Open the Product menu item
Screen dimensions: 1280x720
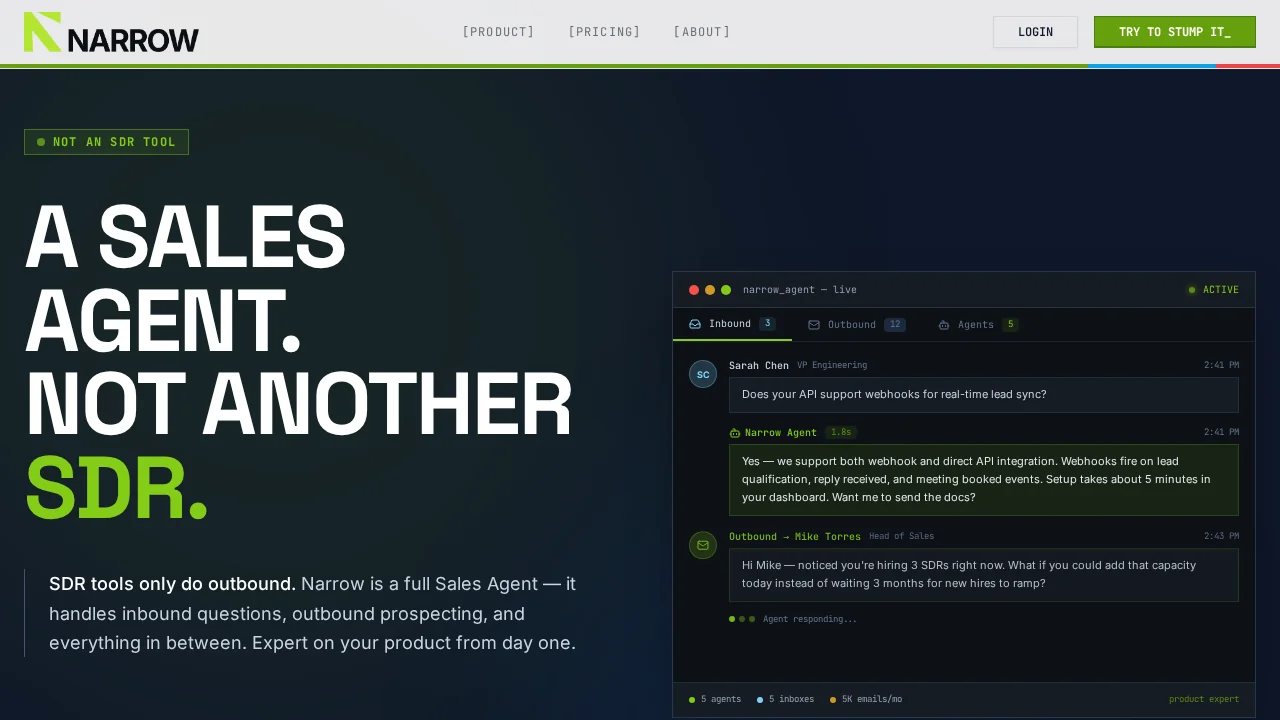(498, 32)
